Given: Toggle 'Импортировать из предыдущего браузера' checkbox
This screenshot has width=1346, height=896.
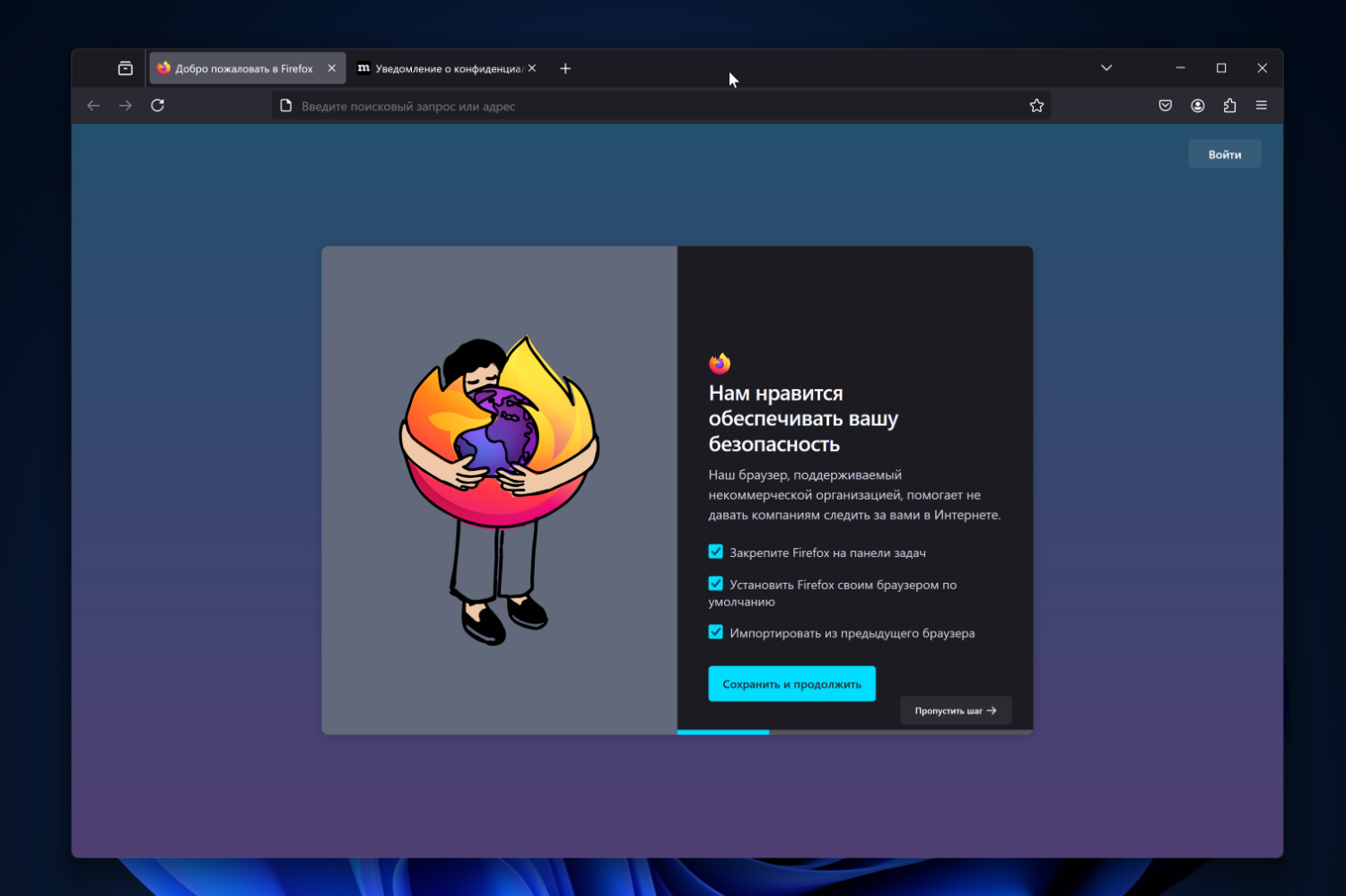Looking at the screenshot, I should click(x=715, y=631).
